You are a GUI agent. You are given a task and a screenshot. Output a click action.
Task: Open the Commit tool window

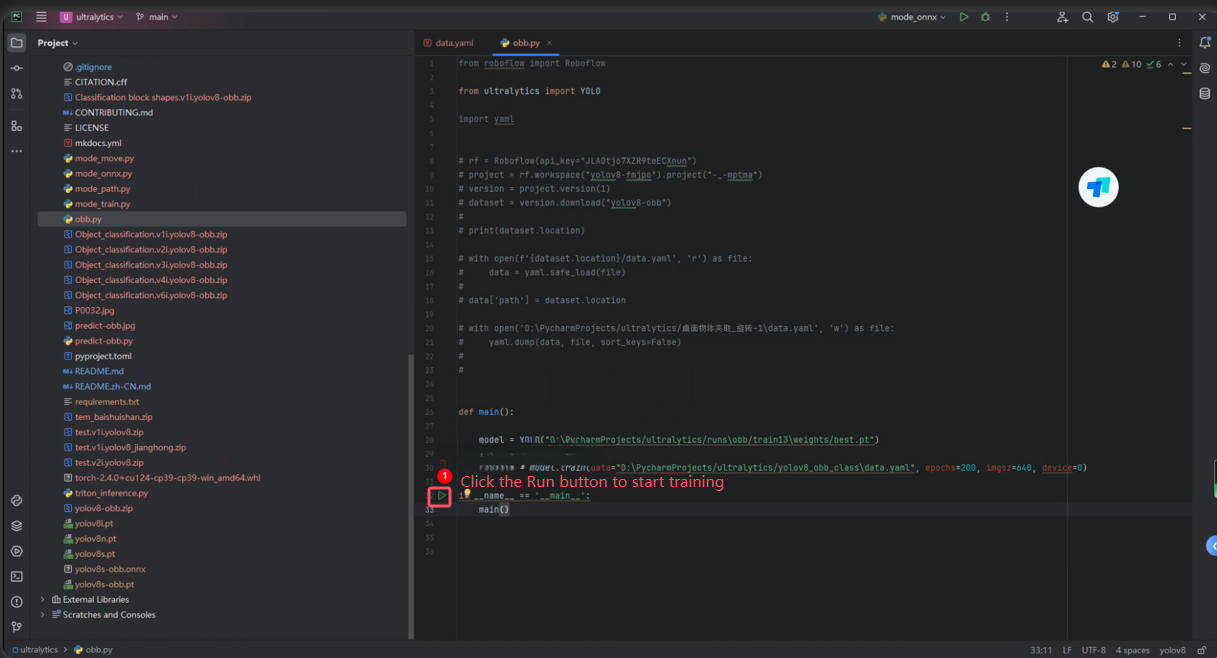point(17,68)
